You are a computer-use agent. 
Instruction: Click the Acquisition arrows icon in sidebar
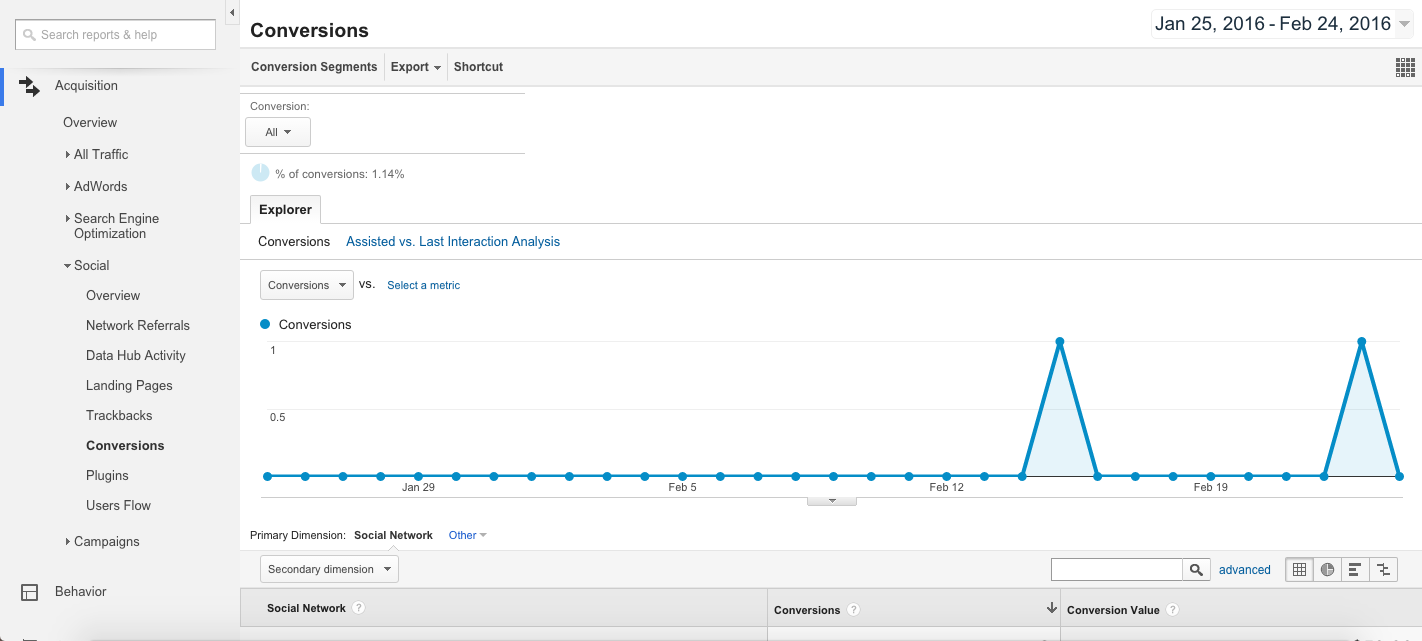(30, 86)
